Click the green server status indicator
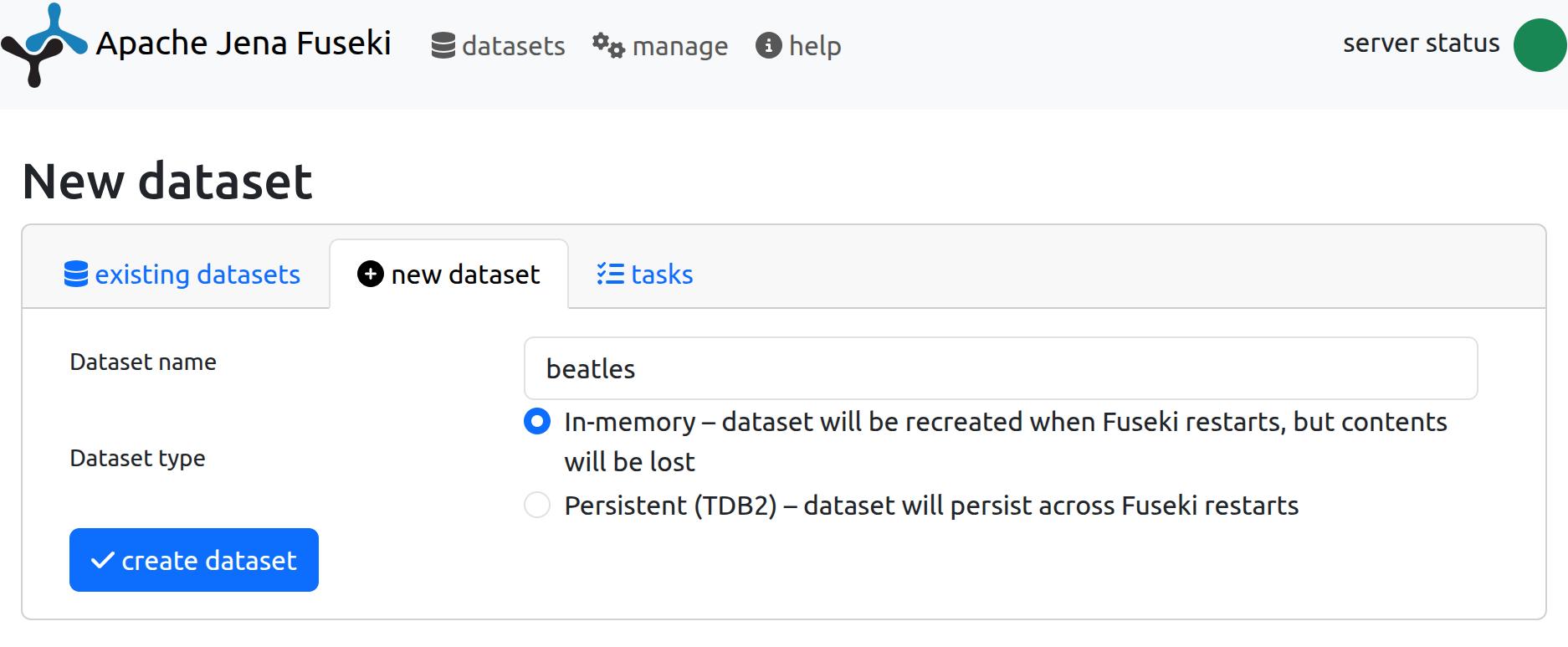The height and width of the screenshot is (647, 1568). pyautogui.click(x=1539, y=45)
